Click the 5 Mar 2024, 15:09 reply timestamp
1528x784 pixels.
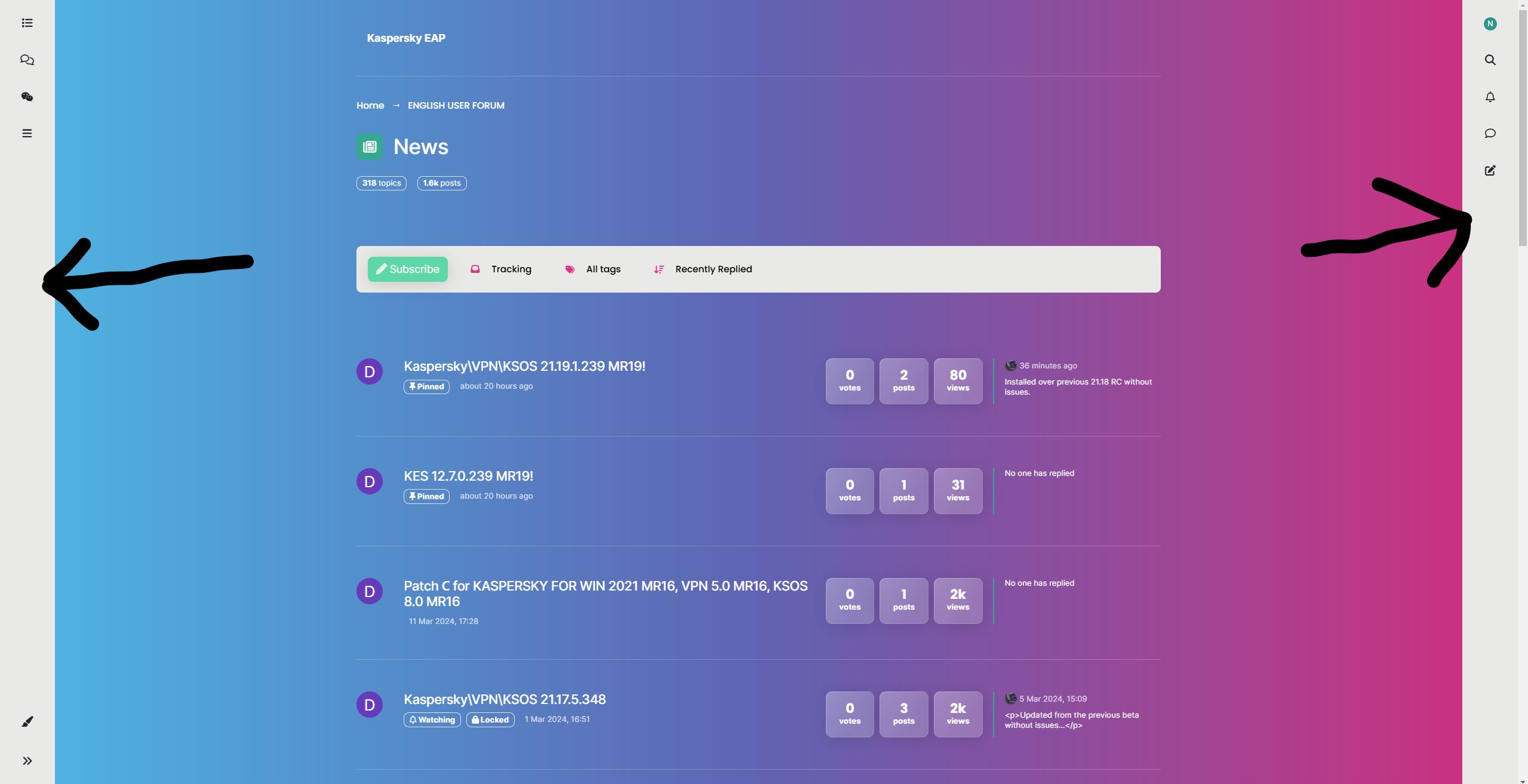(1053, 699)
